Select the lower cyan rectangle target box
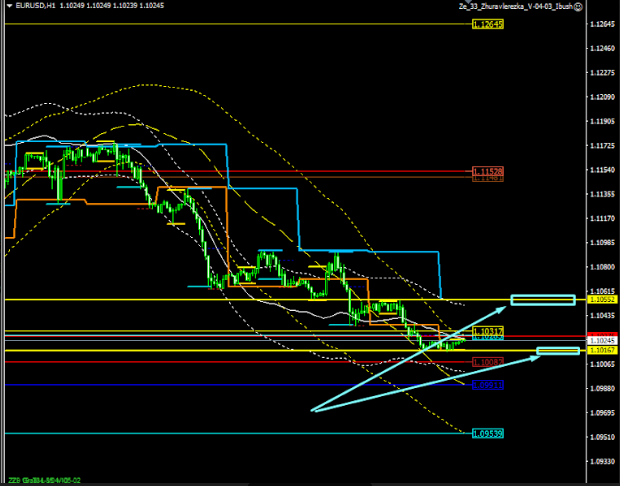620x486 pixels. coord(558,350)
